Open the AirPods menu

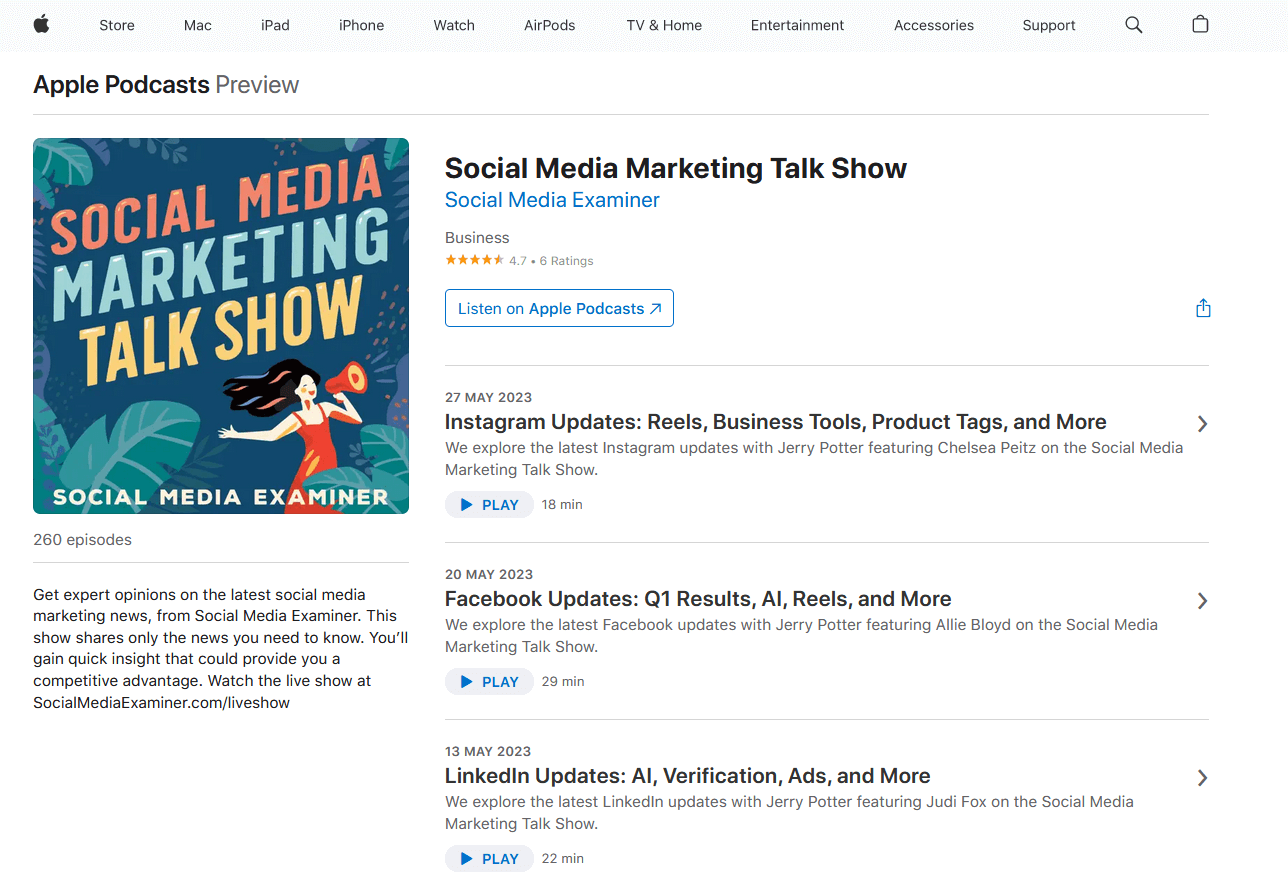550,26
